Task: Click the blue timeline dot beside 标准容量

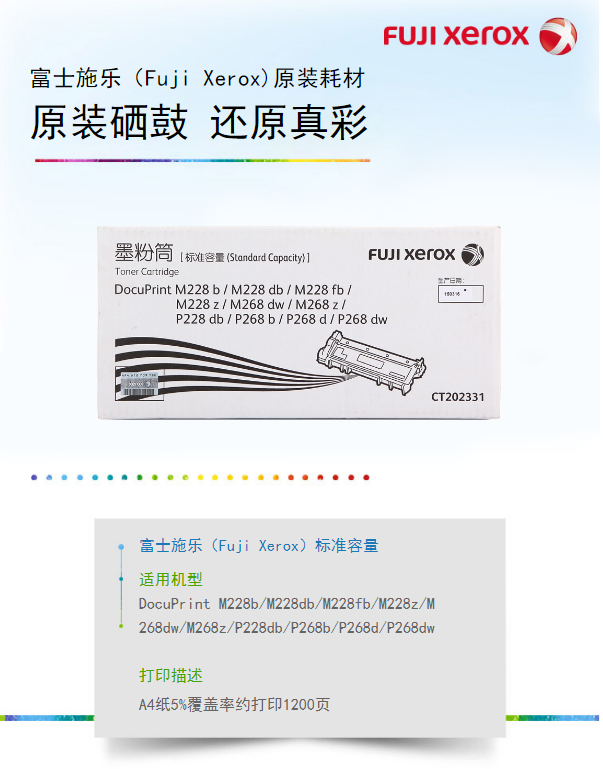Action: (x=121, y=546)
